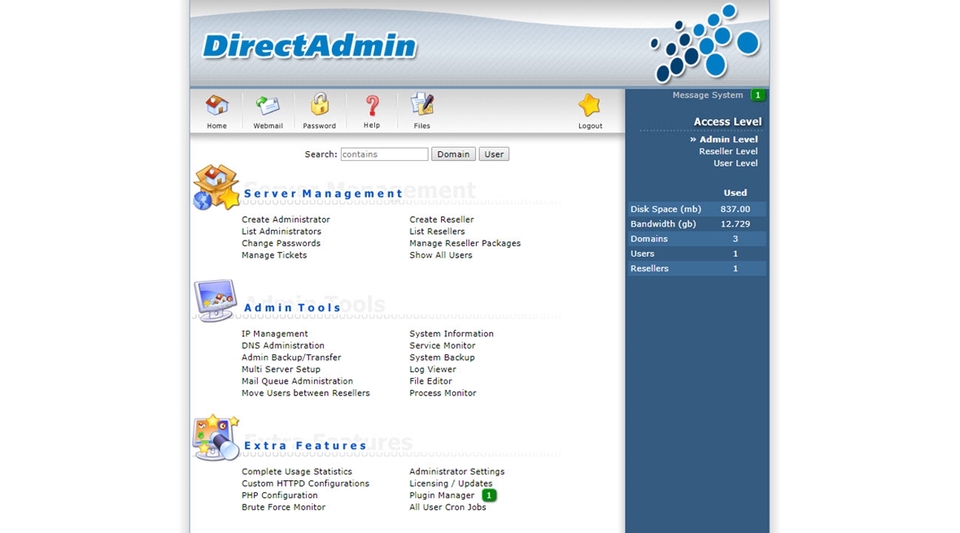
Task: Click the Domains usage row label
Action: [649, 239]
